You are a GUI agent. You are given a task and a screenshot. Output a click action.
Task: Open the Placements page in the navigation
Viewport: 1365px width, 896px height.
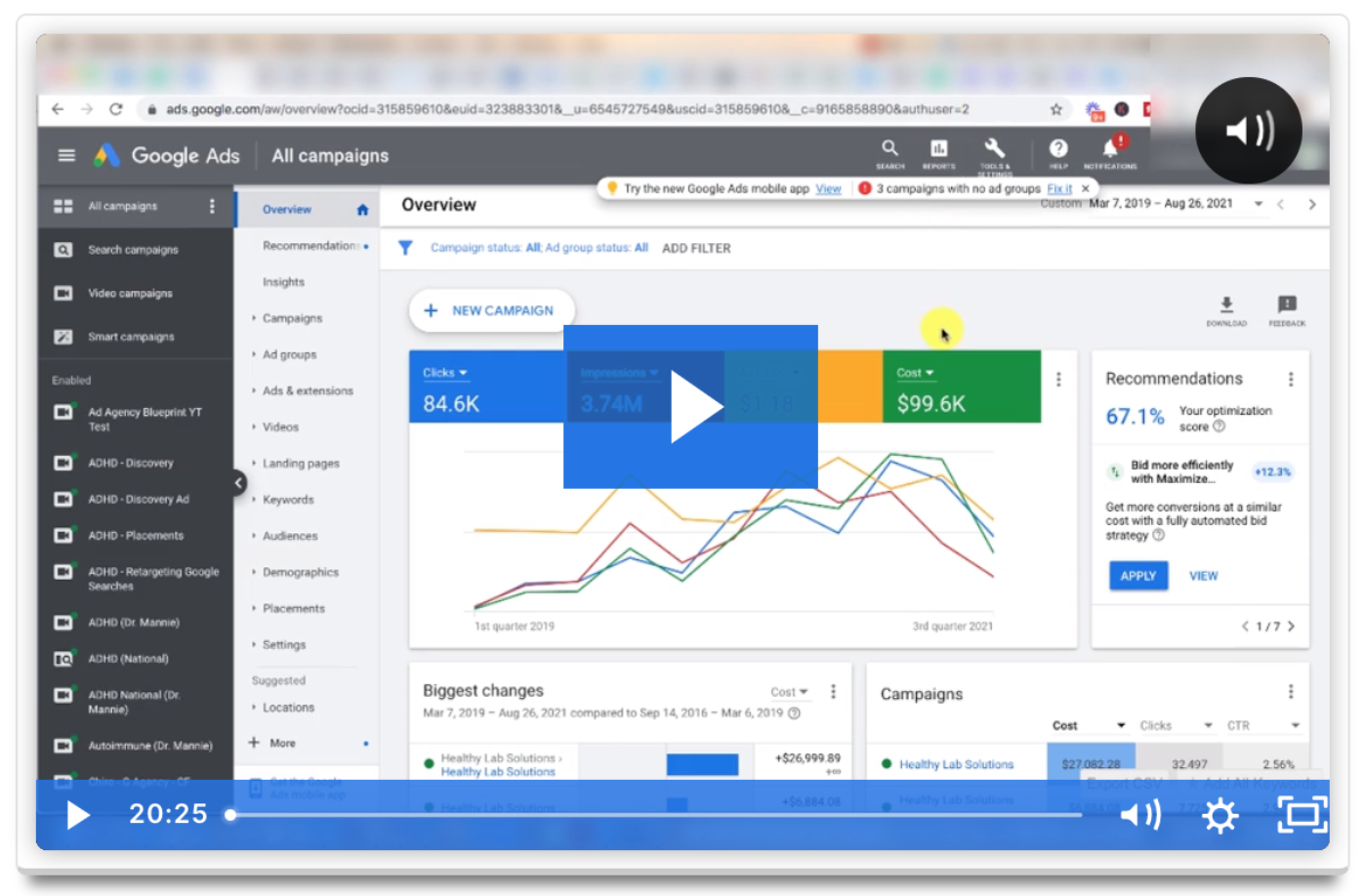[293, 608]
